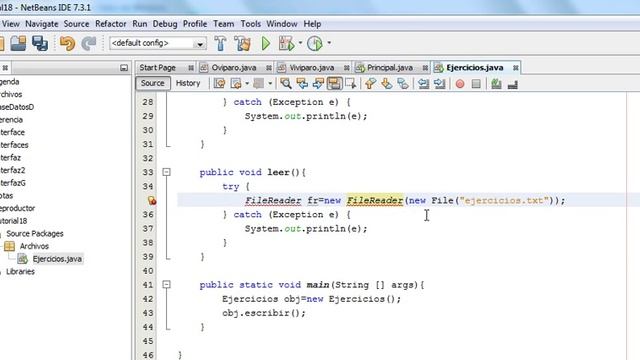Viewport: 640px width, 360px height.
Task: Open the Refactor menu
Action: click(x=111, y=24)
